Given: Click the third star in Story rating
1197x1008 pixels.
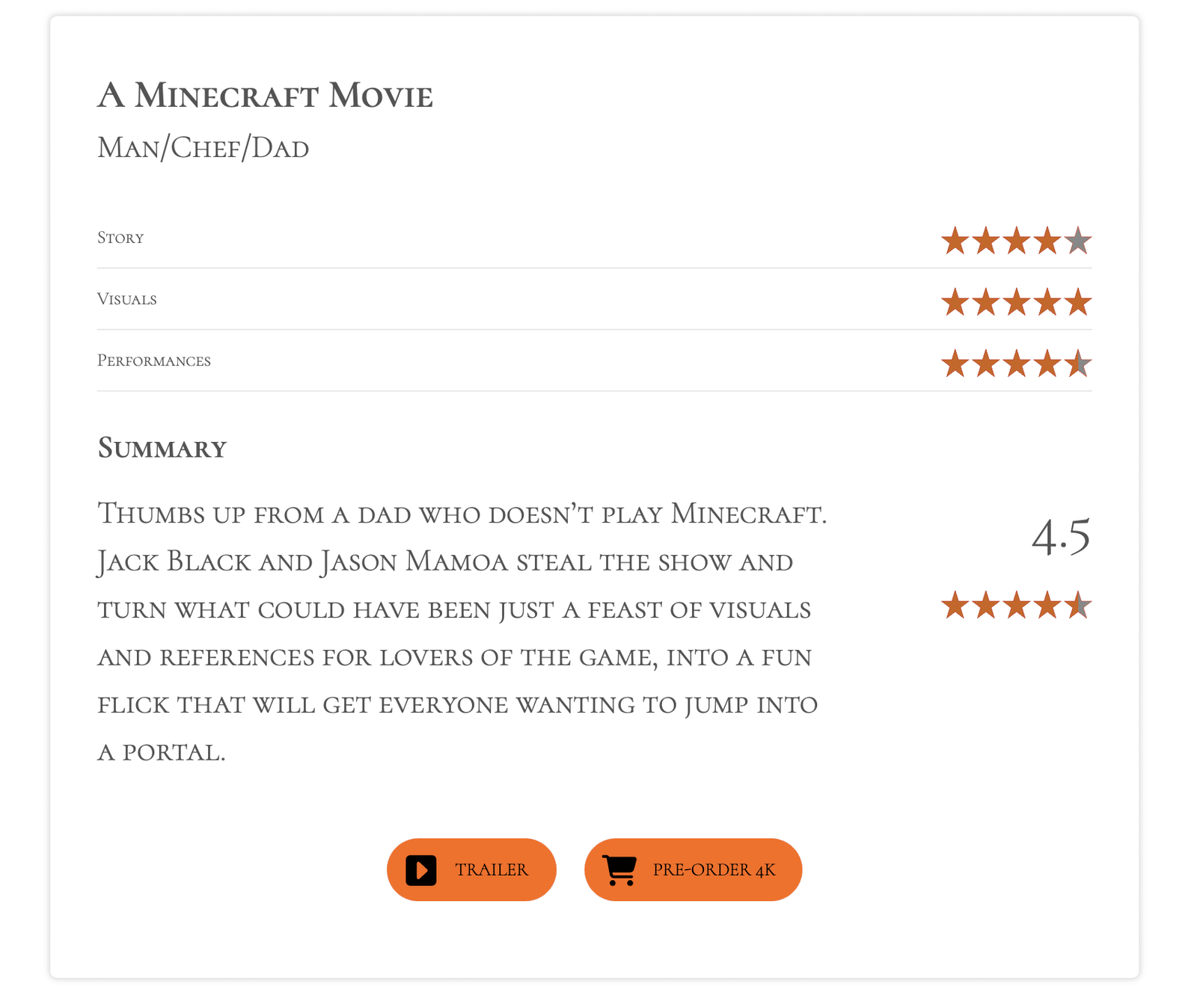Looking at the screenshot, I should 1016,242.
